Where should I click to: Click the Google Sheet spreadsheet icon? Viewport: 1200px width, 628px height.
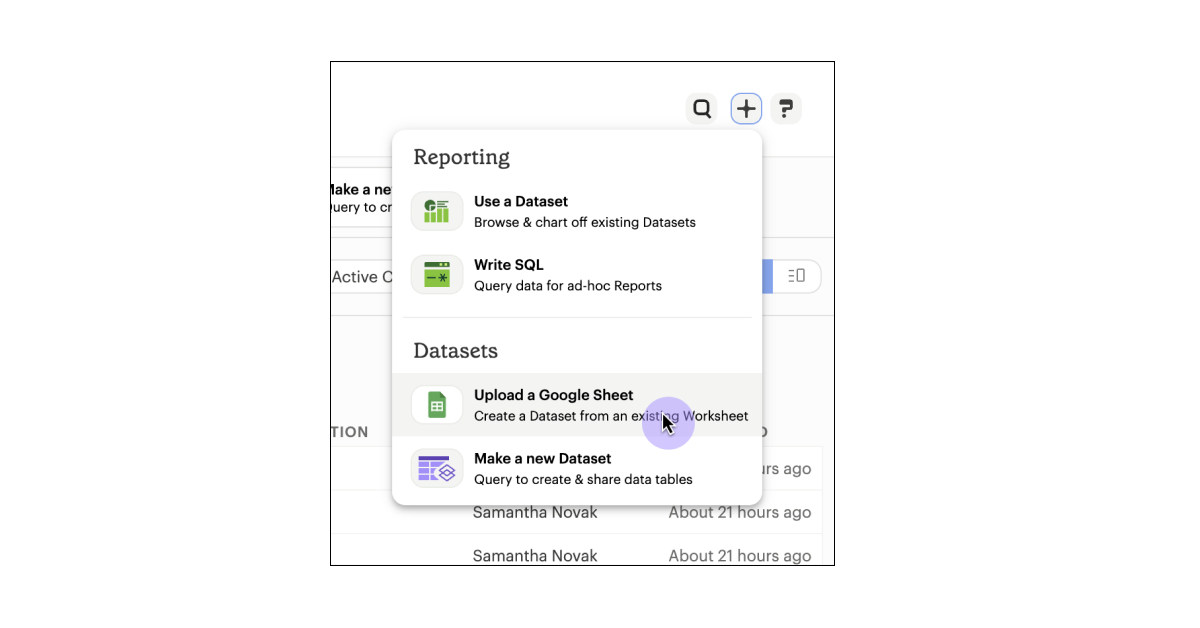437,404
